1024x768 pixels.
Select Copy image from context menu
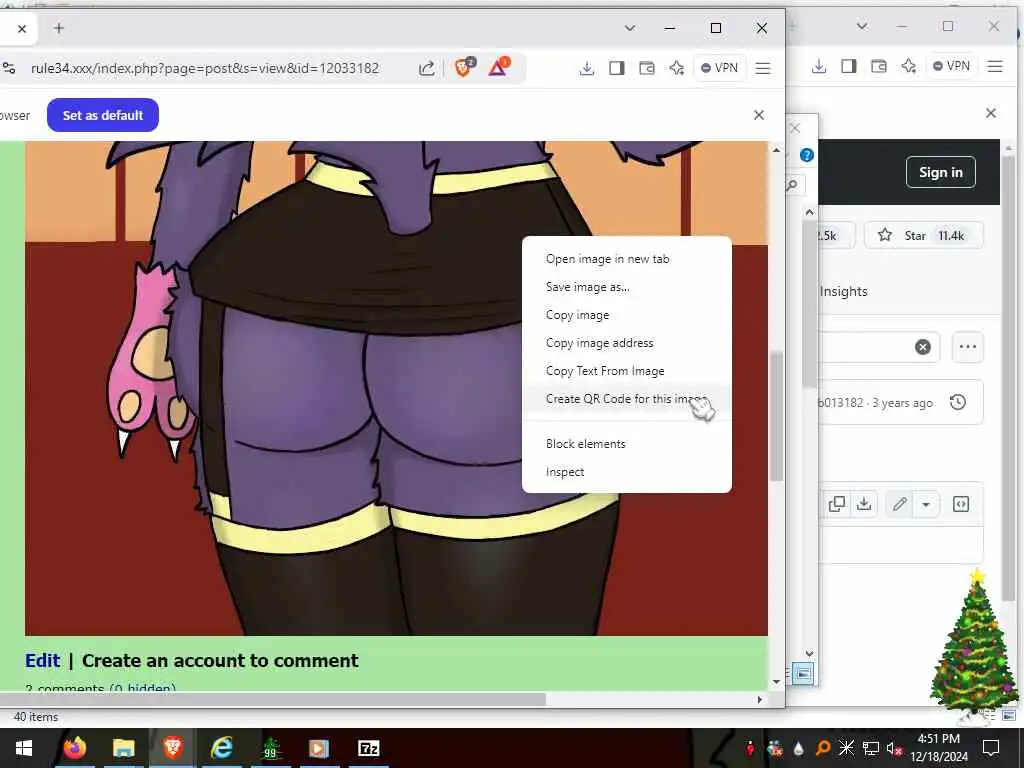(577, 315)
